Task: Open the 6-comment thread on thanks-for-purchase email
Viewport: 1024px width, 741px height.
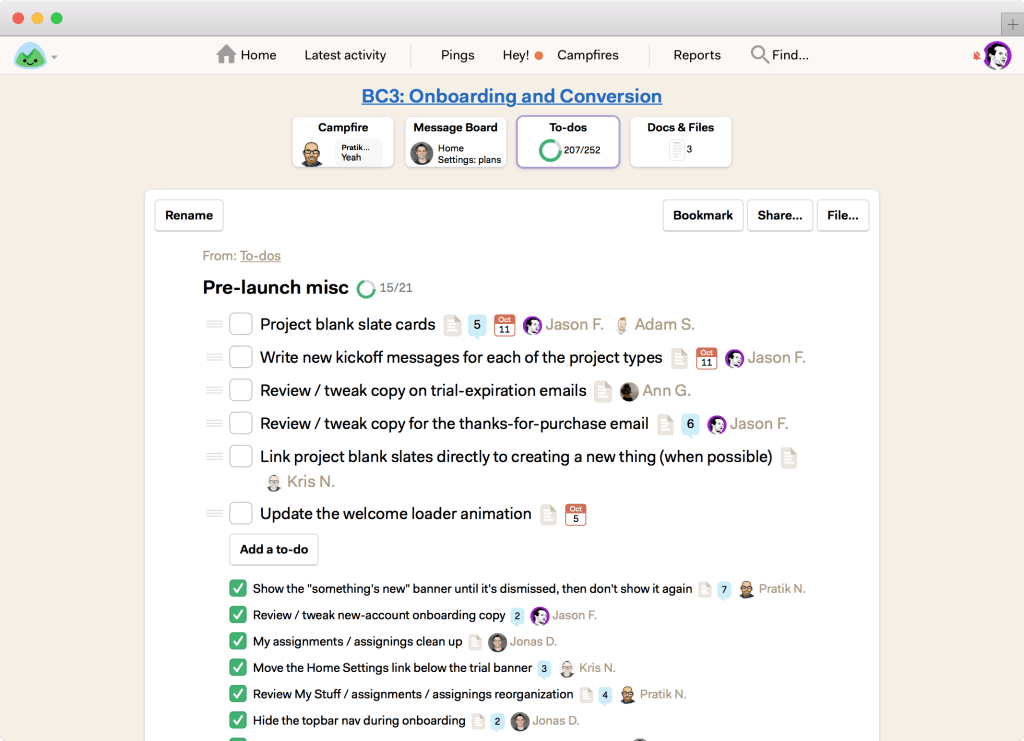Action: coord(690,424)
